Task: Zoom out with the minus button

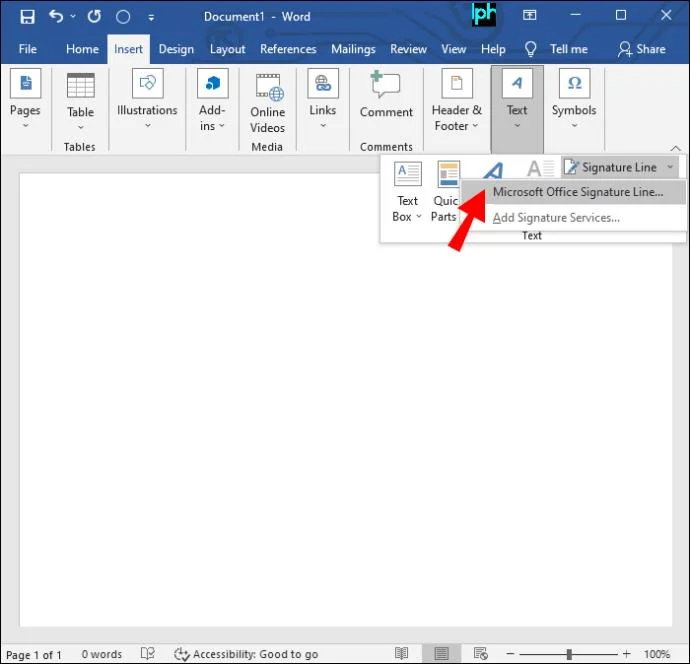Action: (x=510, y=654)
